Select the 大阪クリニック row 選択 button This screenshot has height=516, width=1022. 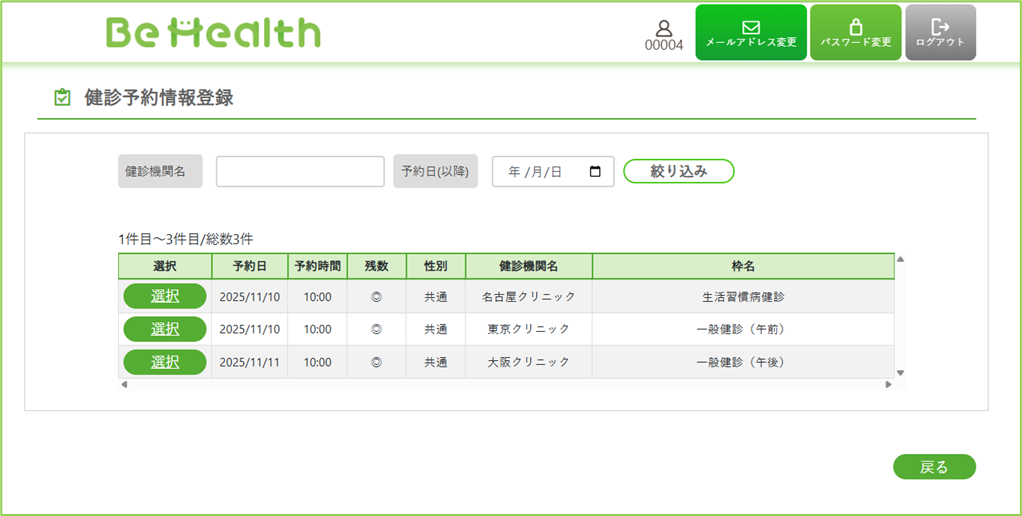tap(165, 362)
